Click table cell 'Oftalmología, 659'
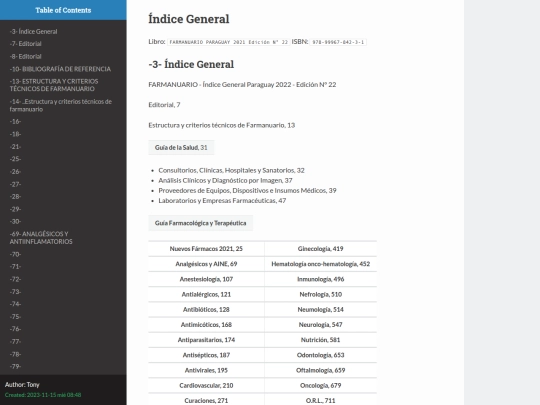This screenshot has height=405, width=540. pos(321,370)
